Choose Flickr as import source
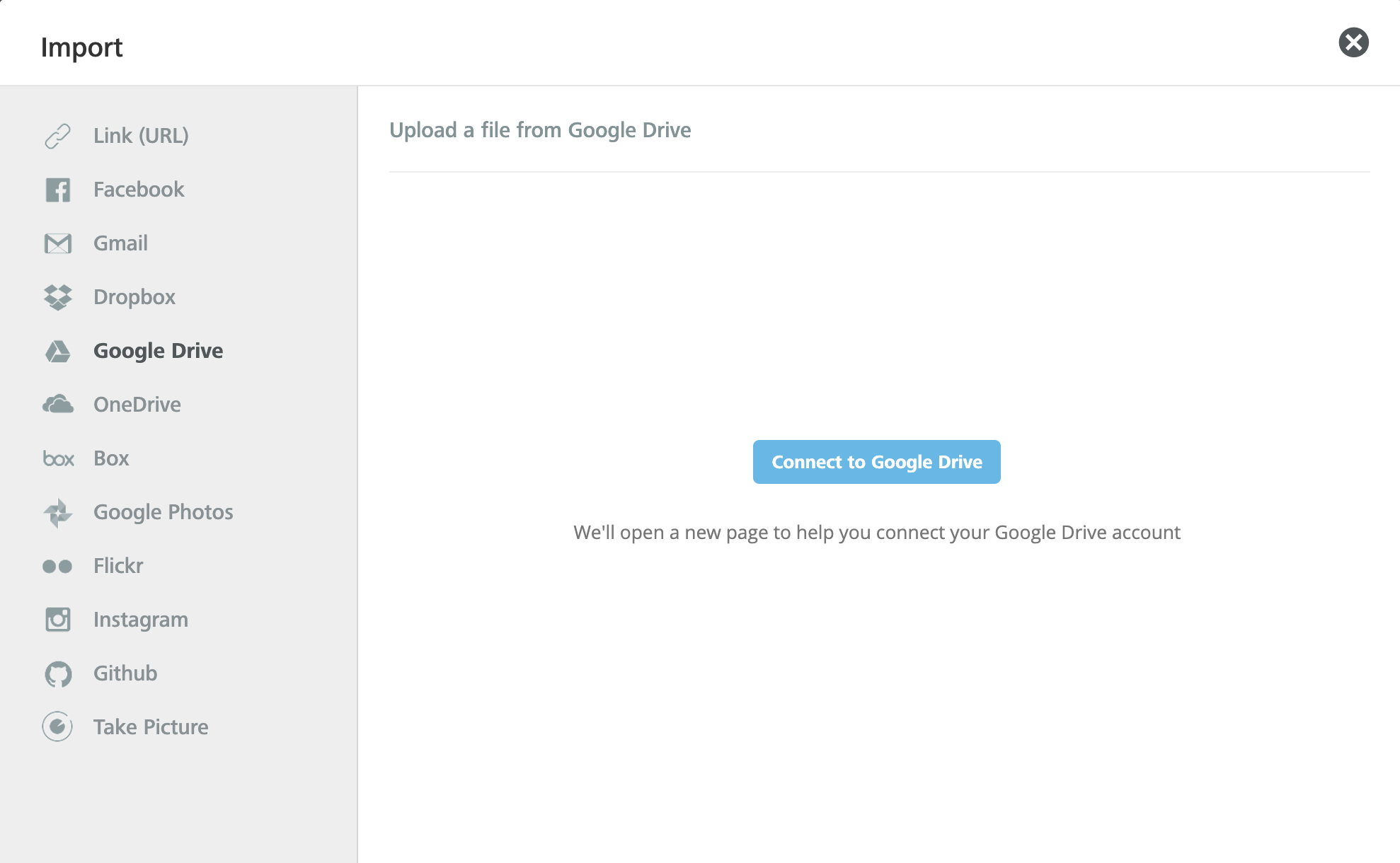Screen dimensions: 1400x863 tap(118, 566)
